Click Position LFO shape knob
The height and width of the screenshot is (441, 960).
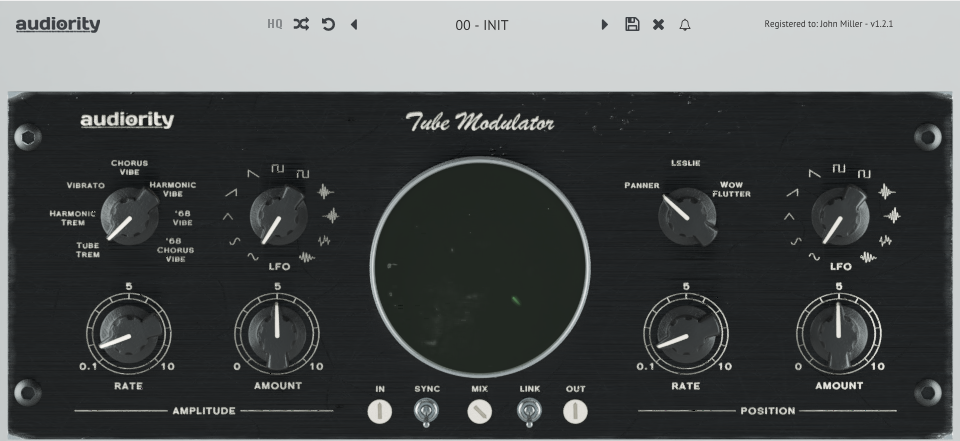click(x=839, y=216)
